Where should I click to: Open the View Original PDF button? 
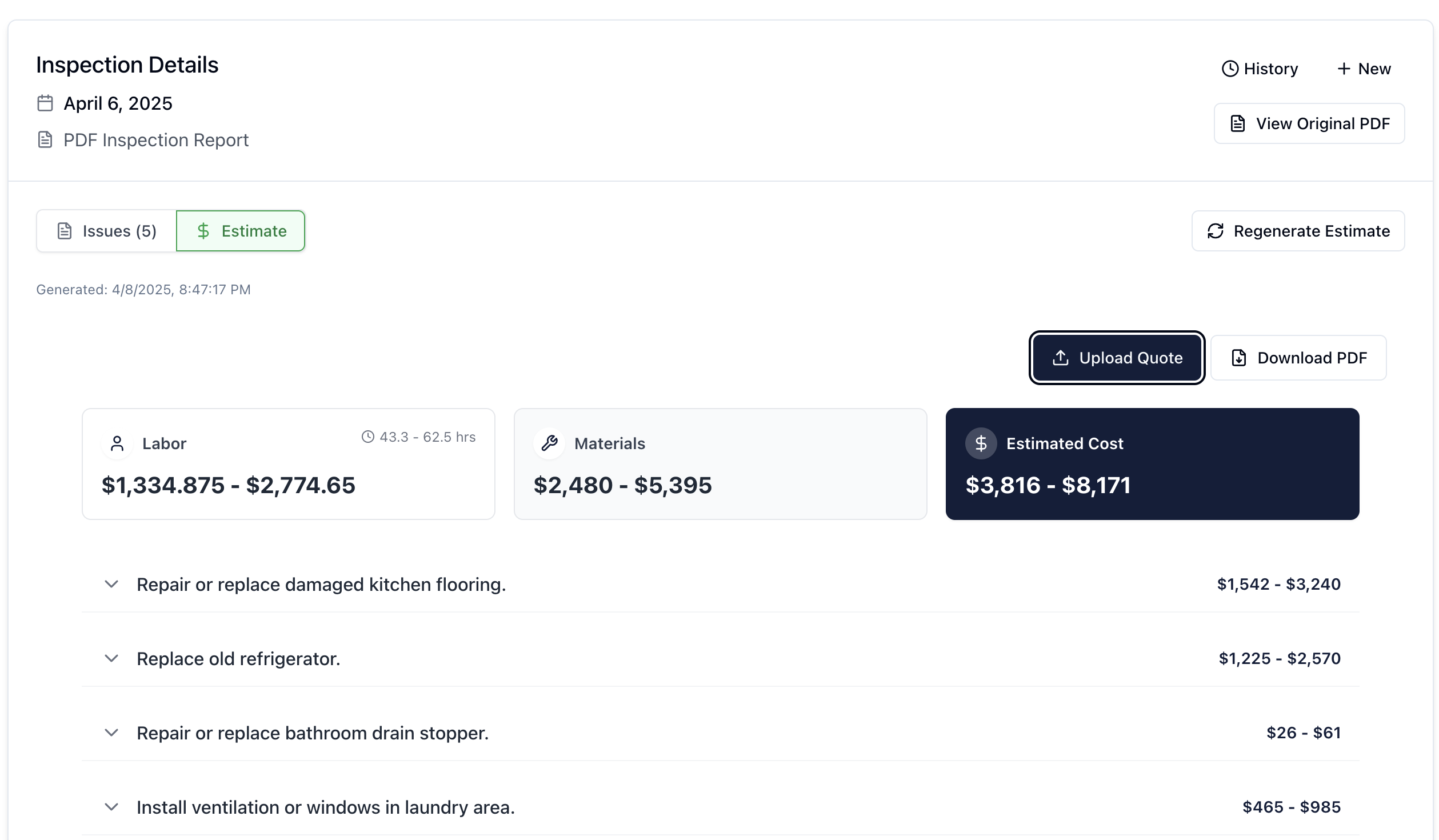[1309, 123]
